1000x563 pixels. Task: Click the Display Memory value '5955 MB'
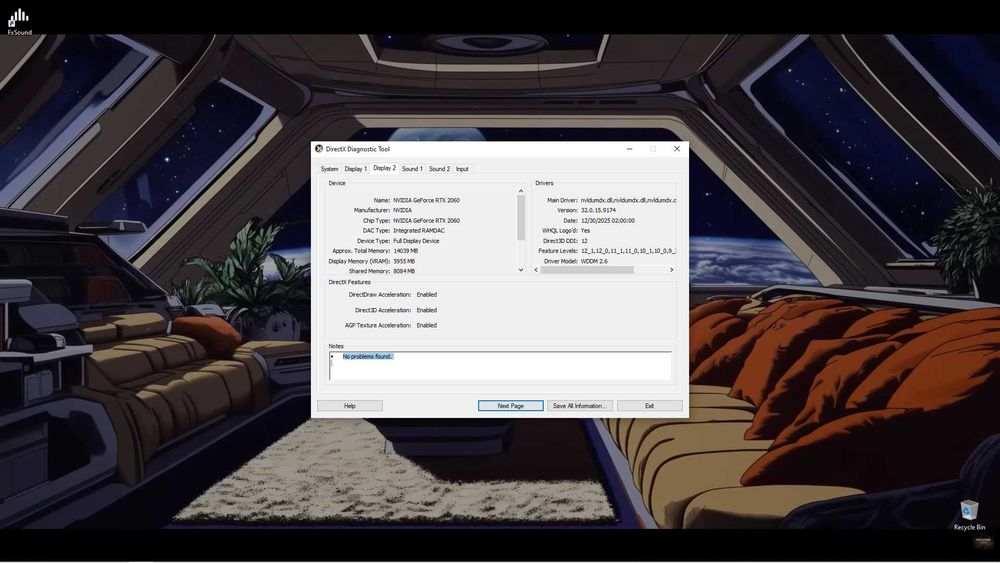click(x=404, y=261)
